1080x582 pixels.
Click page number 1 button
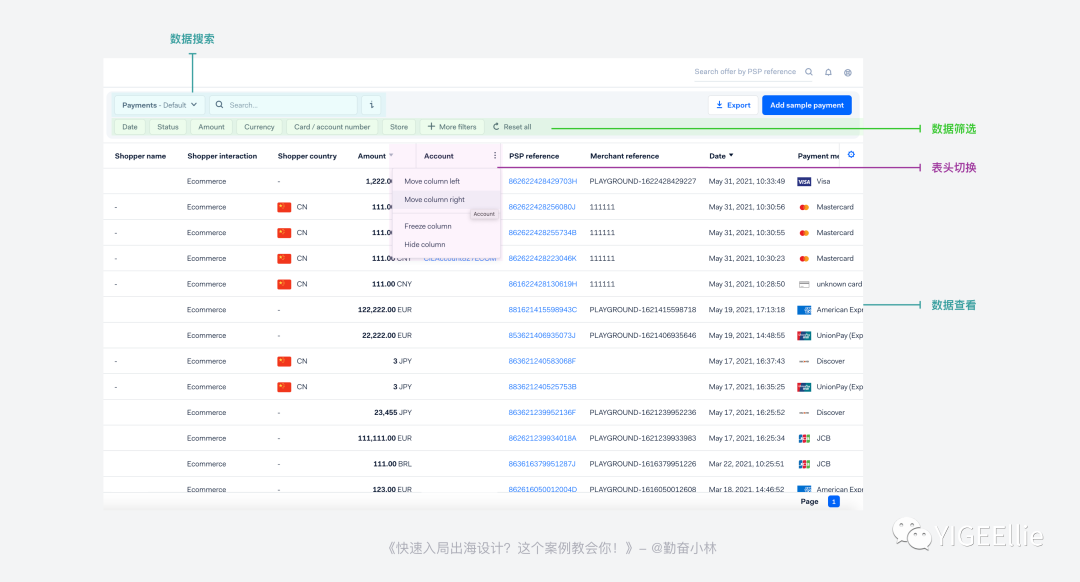click(833, 501)
